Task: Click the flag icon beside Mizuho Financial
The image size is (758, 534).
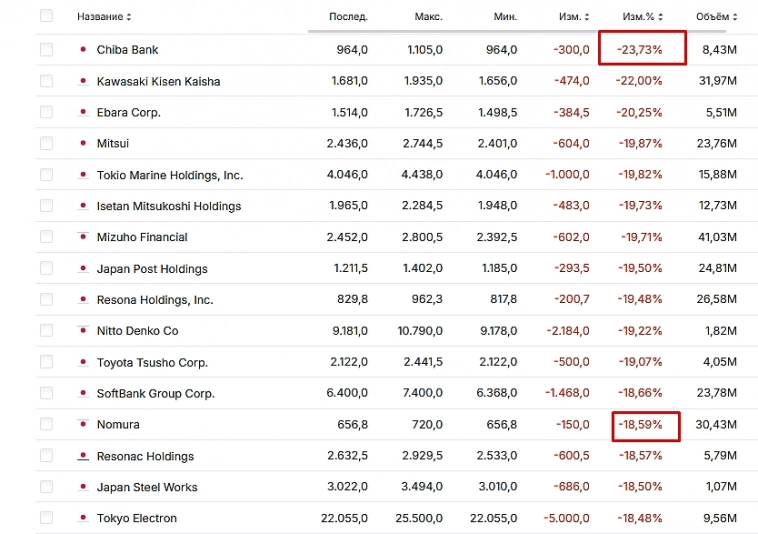Action: 83,237
